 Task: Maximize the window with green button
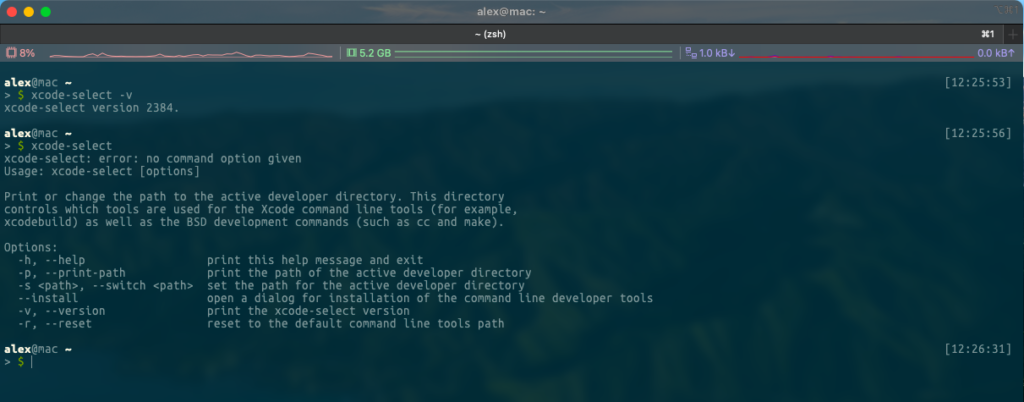(x=46, y=12)
